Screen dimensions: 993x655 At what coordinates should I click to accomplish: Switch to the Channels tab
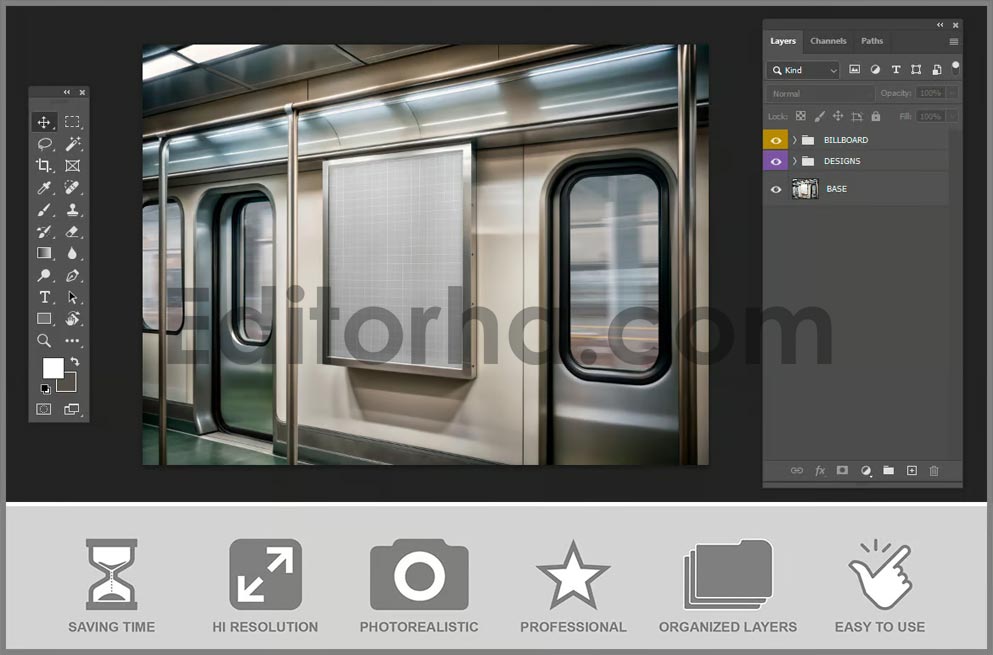click(x=828, y=41)
